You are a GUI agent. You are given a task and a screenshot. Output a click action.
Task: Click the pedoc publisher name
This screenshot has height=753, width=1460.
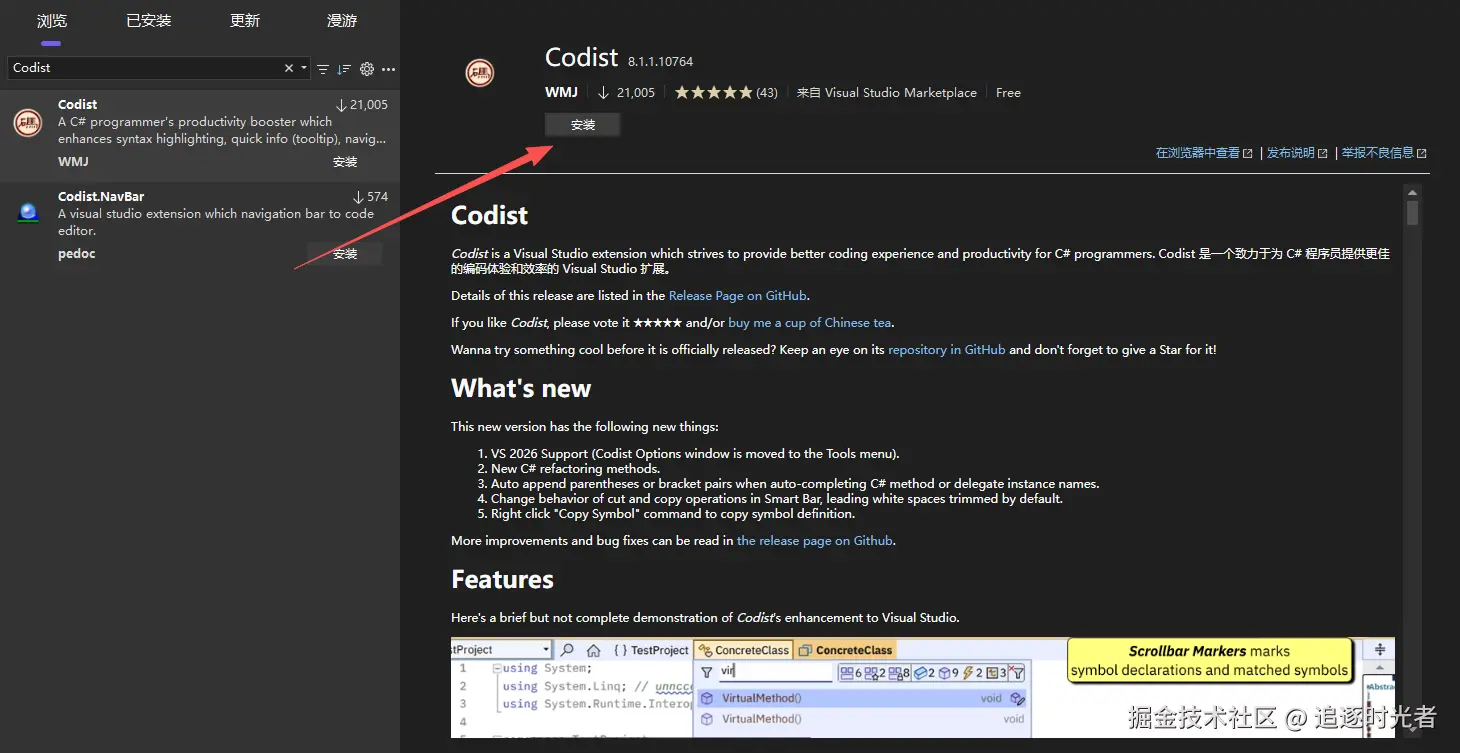[x=77, y=254]
